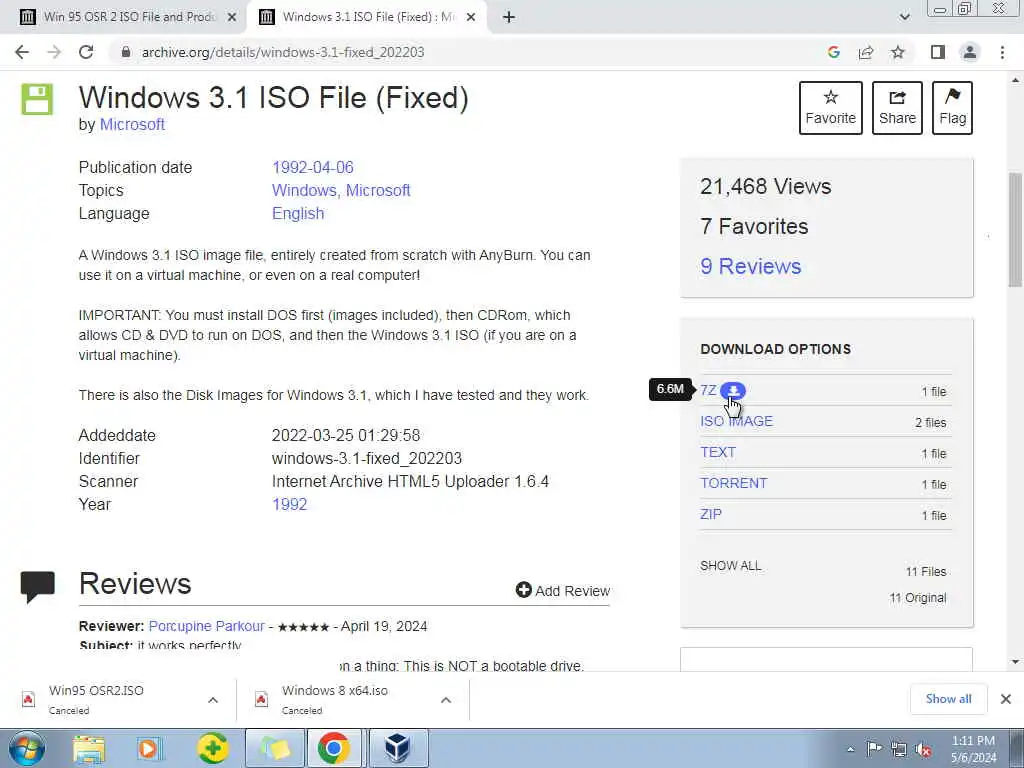Image resolution: width=1024 pixels, height=768 pixels.
Task: Open the Windows Start menu
Action: tap(27, 748)
